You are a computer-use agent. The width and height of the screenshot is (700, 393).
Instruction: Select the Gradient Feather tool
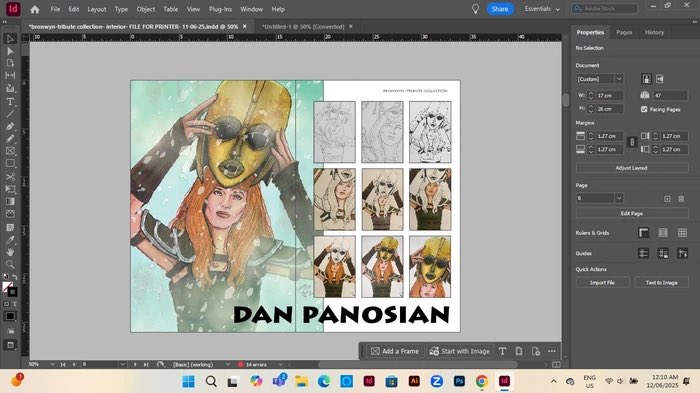tap(10, 214)
